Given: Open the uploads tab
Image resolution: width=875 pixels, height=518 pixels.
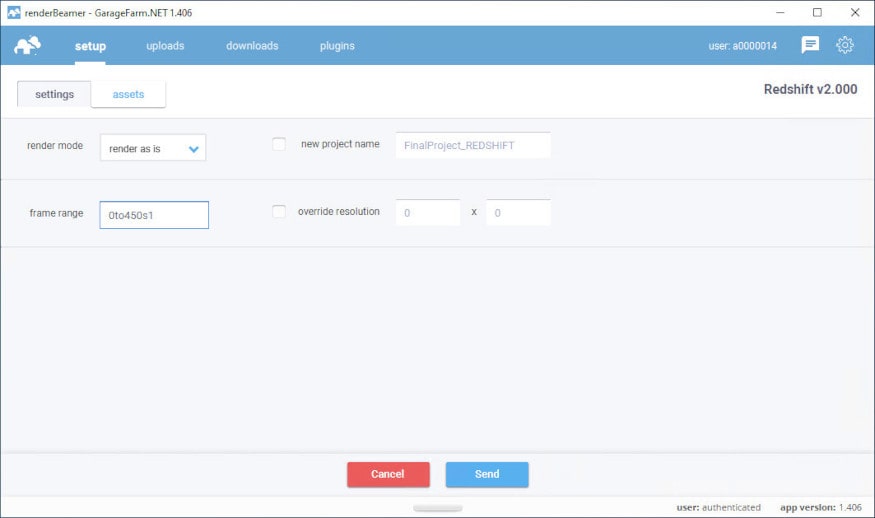Looking at the screenshot, I should (x=165, y=46).
